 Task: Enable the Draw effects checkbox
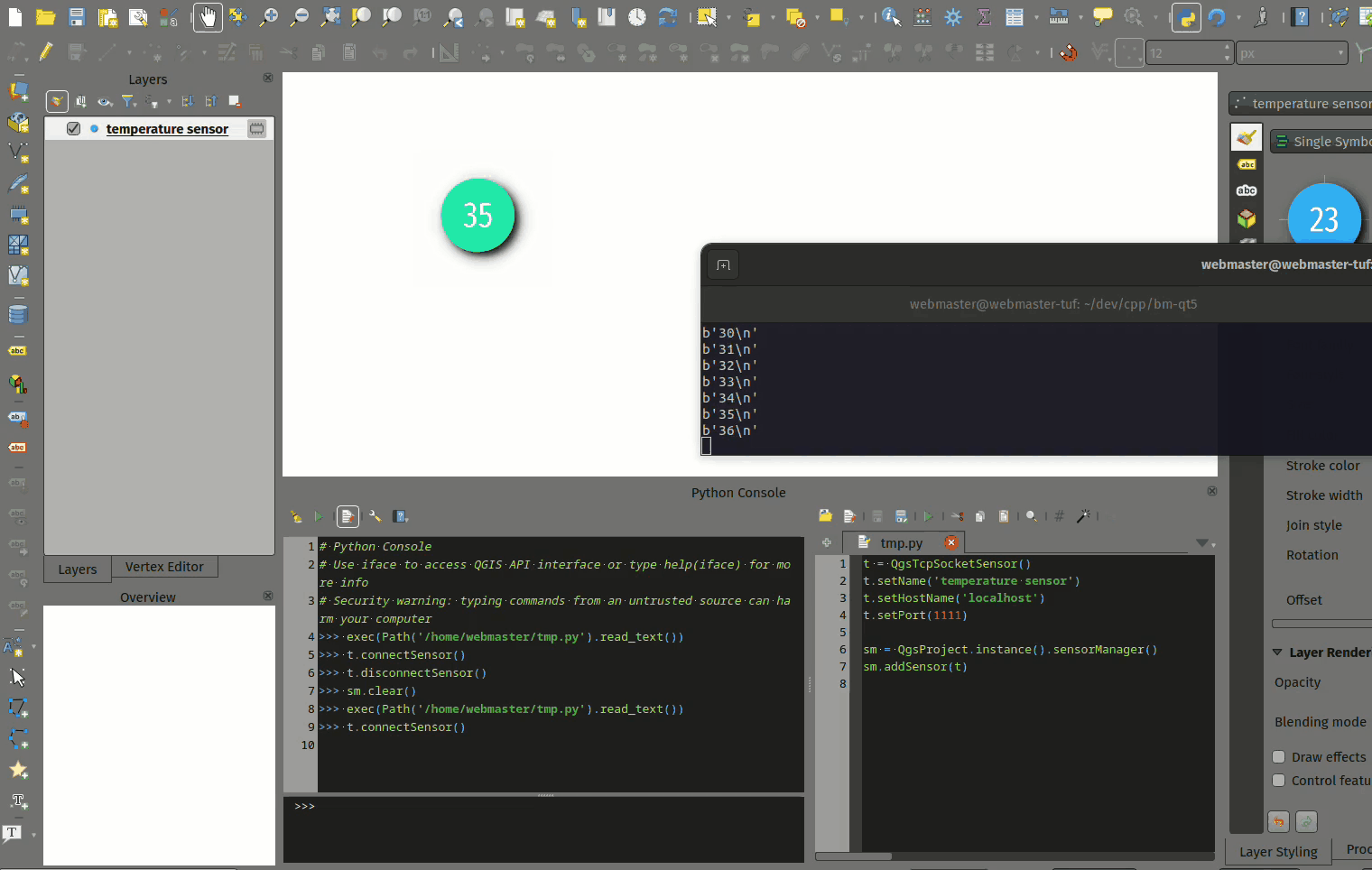click(1279, 757)
